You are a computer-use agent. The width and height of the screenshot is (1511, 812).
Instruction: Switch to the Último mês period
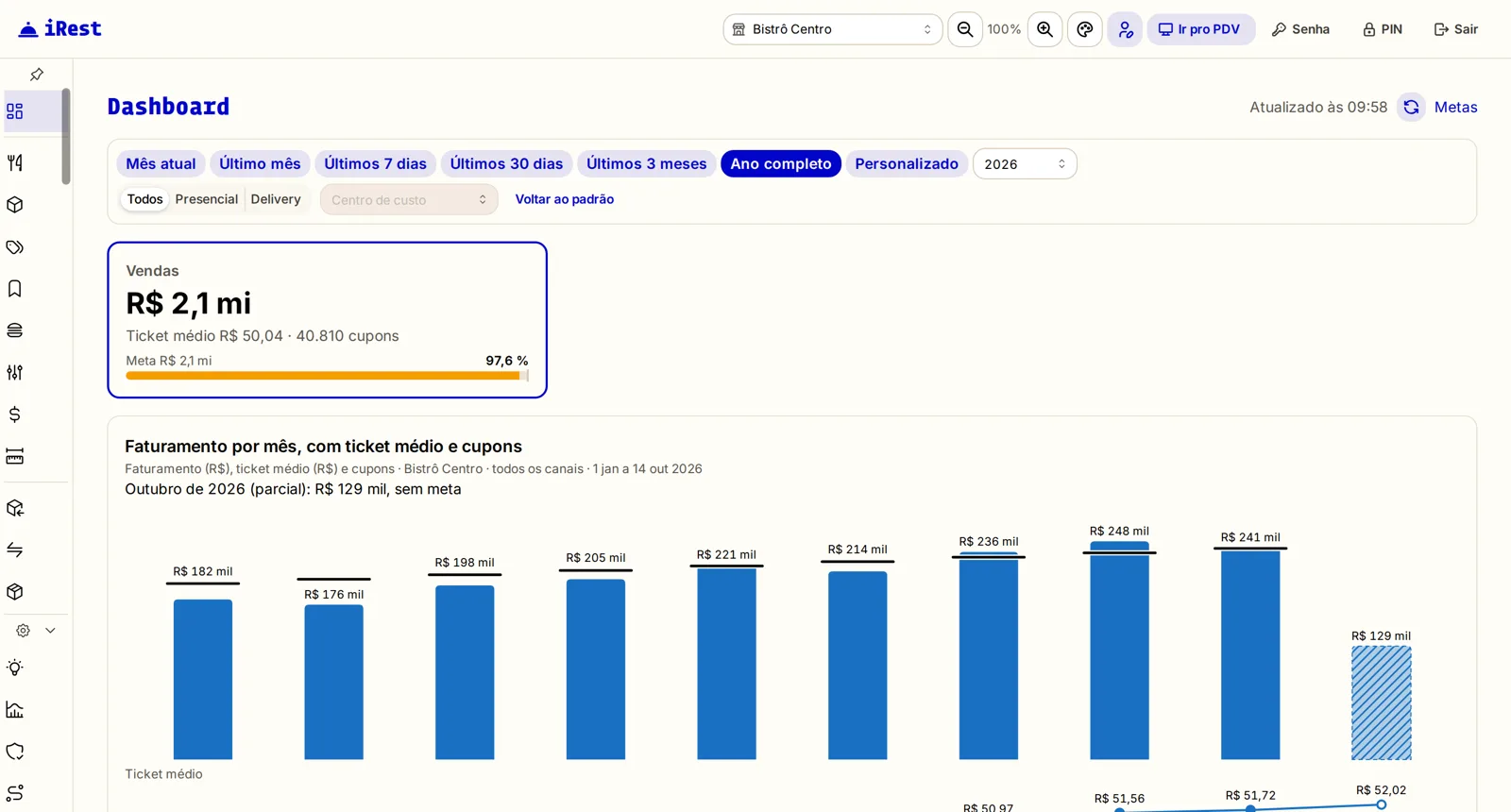(260, 164)
